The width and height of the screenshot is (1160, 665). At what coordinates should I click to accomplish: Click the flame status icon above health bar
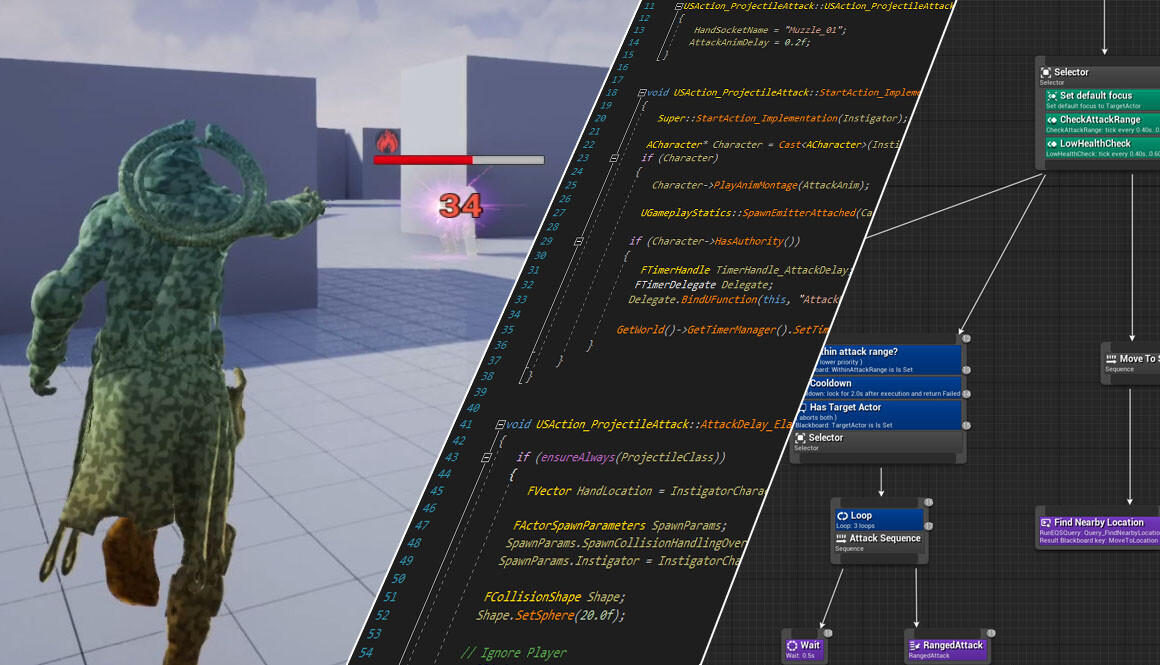click(387, 141)
